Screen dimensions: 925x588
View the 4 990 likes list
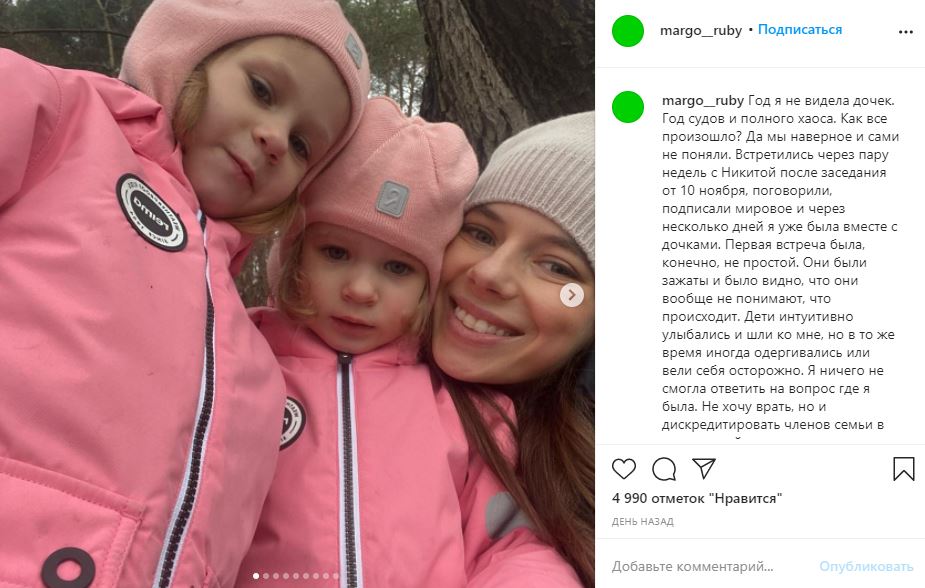tap(697, 498)
